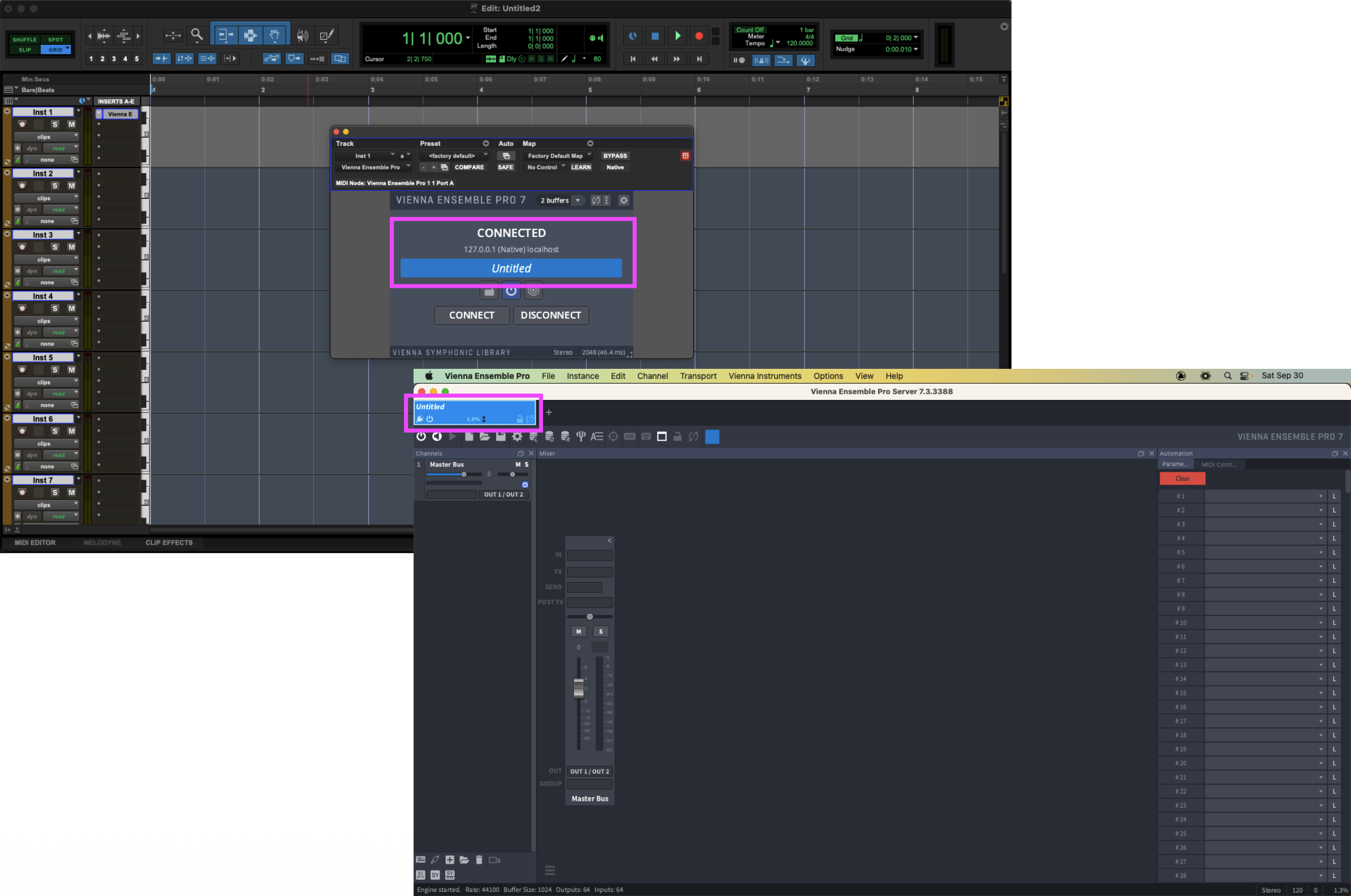Click the engine power icon in VEP Server toolbar
This screenshot has width=1351, height=896.
(x=421, y=437)
